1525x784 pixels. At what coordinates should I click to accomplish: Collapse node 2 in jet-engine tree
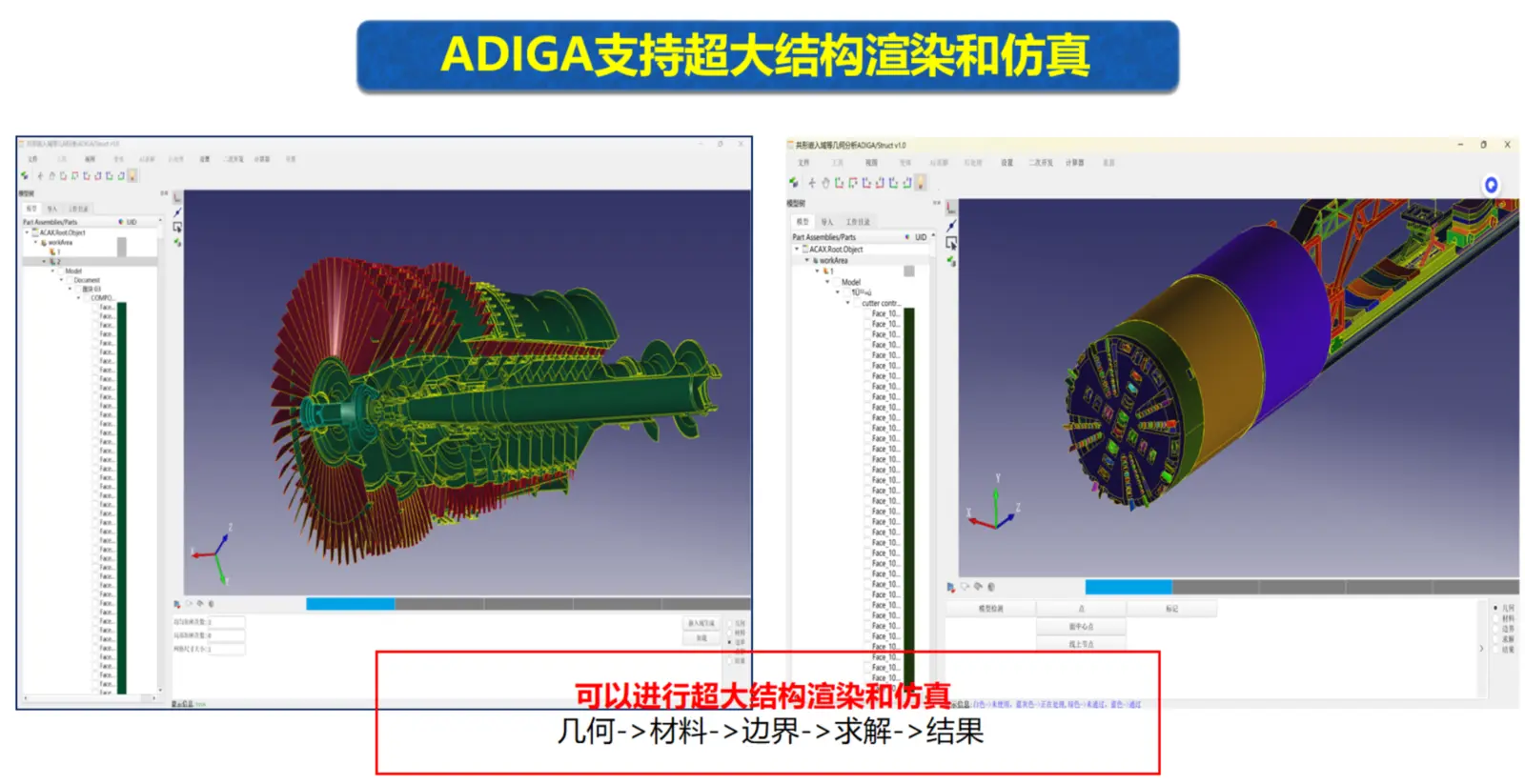[x=44, y=261]
